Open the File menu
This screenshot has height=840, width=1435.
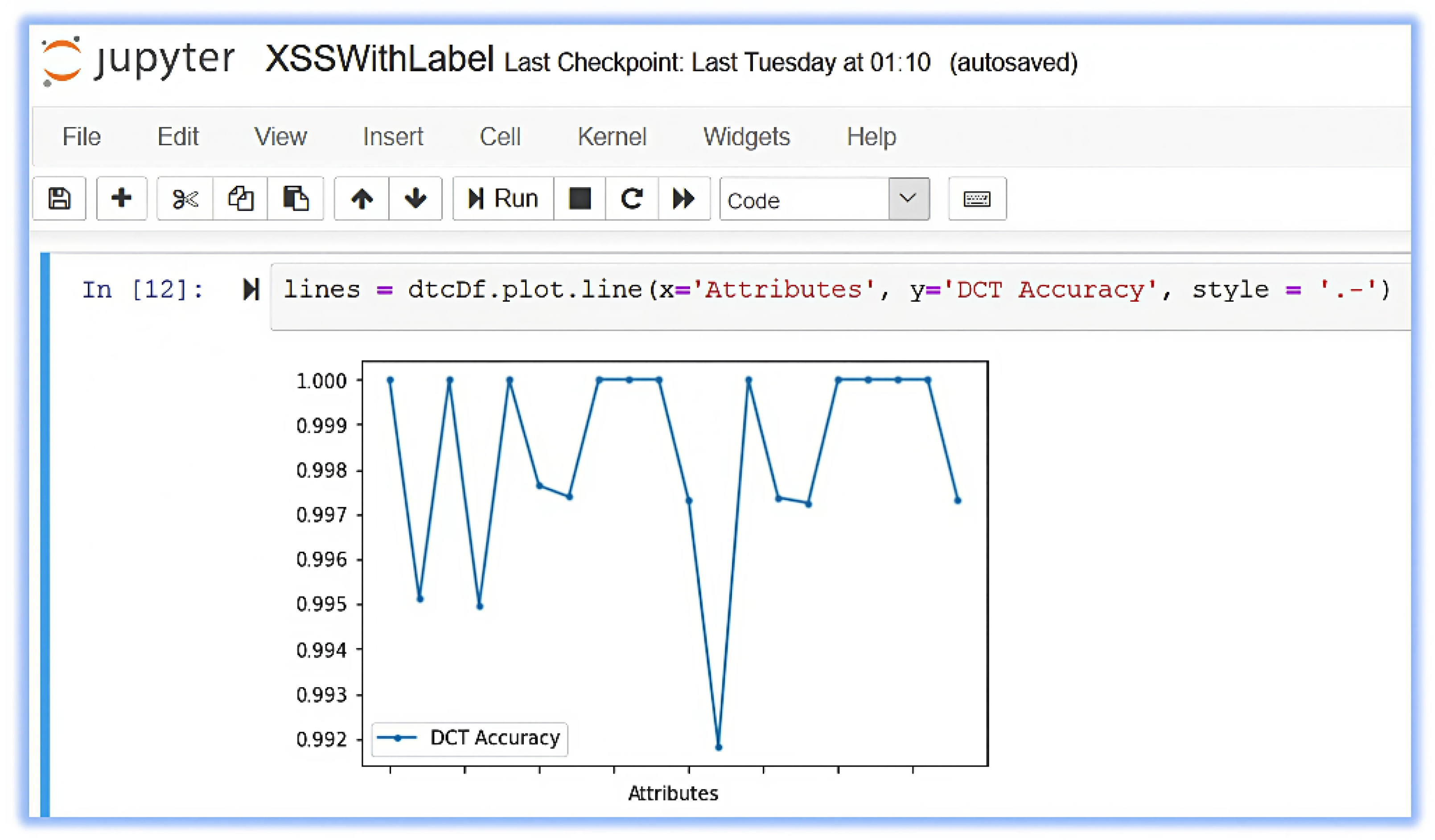coord(82,137)
